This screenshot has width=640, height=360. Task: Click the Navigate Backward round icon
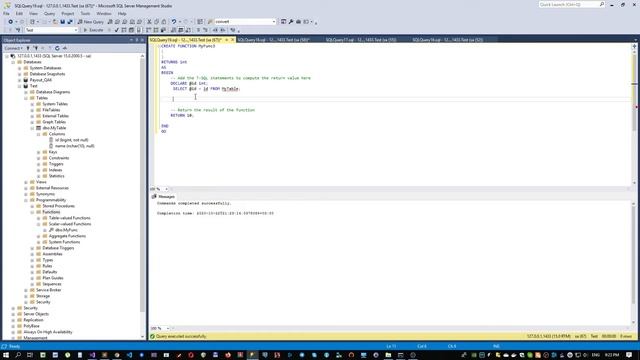coord(11,22)
